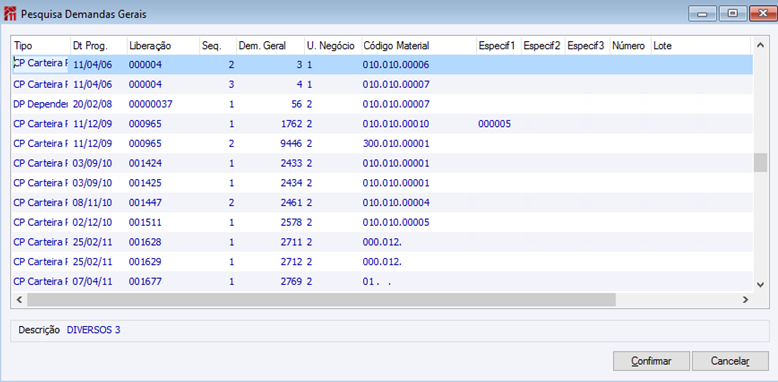
Task: Click the vertical scrollbar thumb
Action: click(760, 162)
